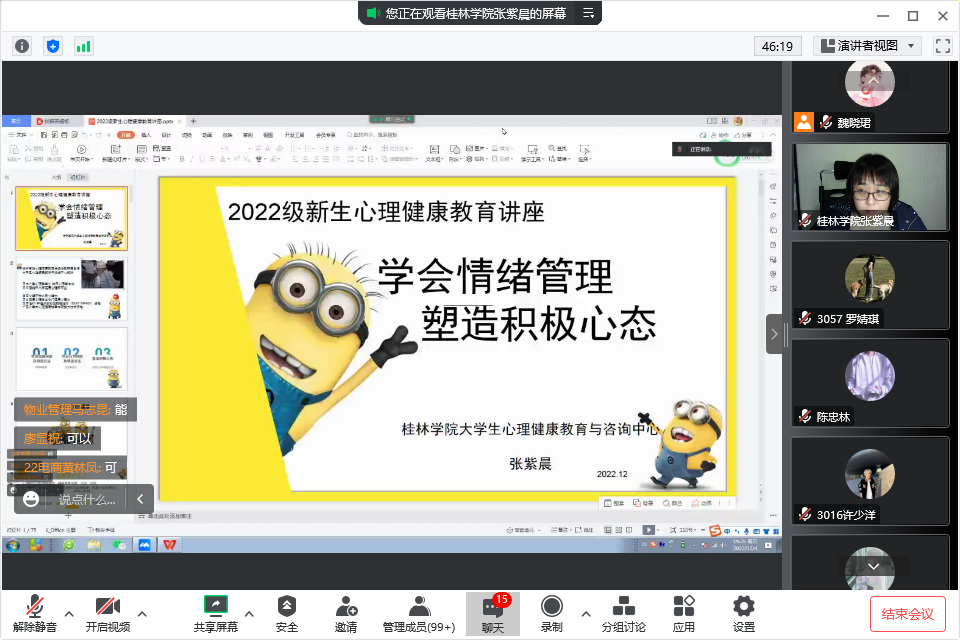960x640 pixels.
Task: Click the blue encryption shield icon
Action: click(53, 46)
